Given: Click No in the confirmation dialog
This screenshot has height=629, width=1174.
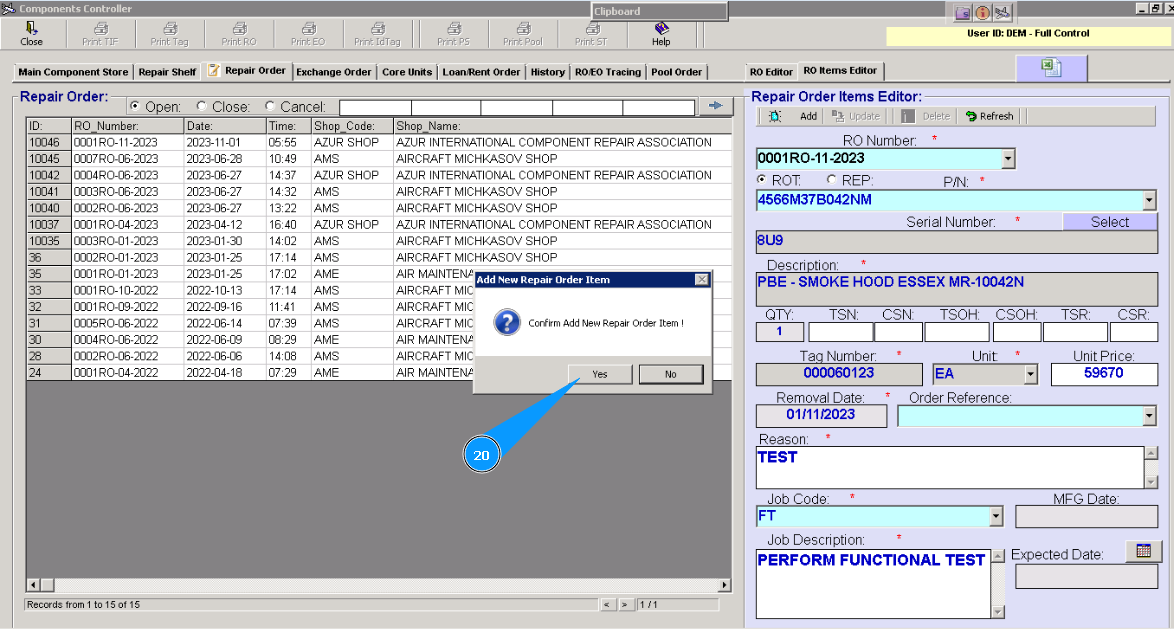Looking at the screenshot, I should (x=670, y=374).
